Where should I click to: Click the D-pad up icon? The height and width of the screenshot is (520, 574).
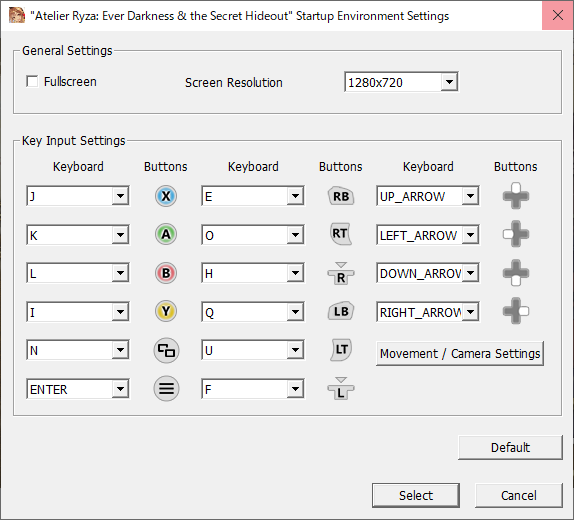coord(516,196)
